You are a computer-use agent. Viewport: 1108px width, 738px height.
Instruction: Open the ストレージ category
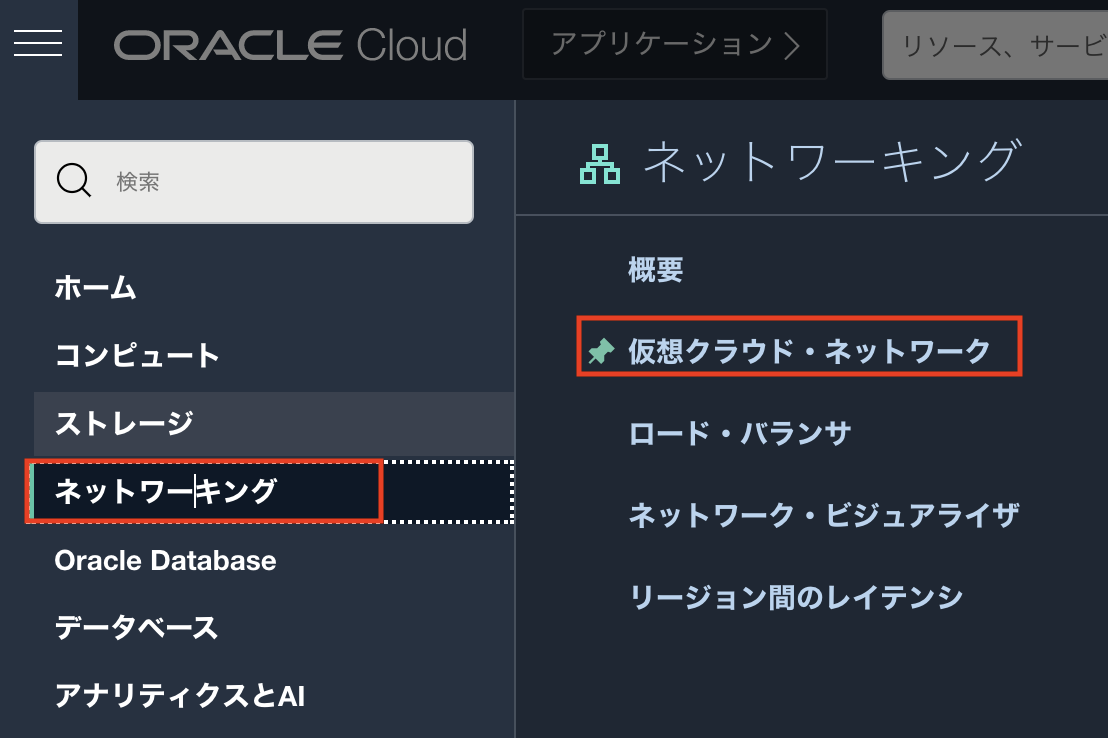(124, 423)
